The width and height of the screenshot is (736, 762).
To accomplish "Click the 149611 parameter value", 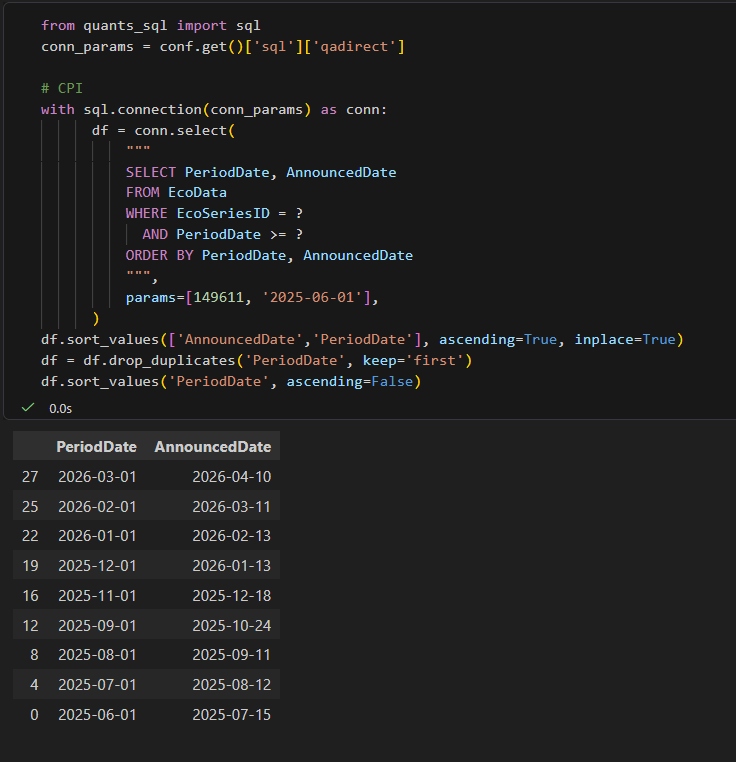I will coord(218,297).
